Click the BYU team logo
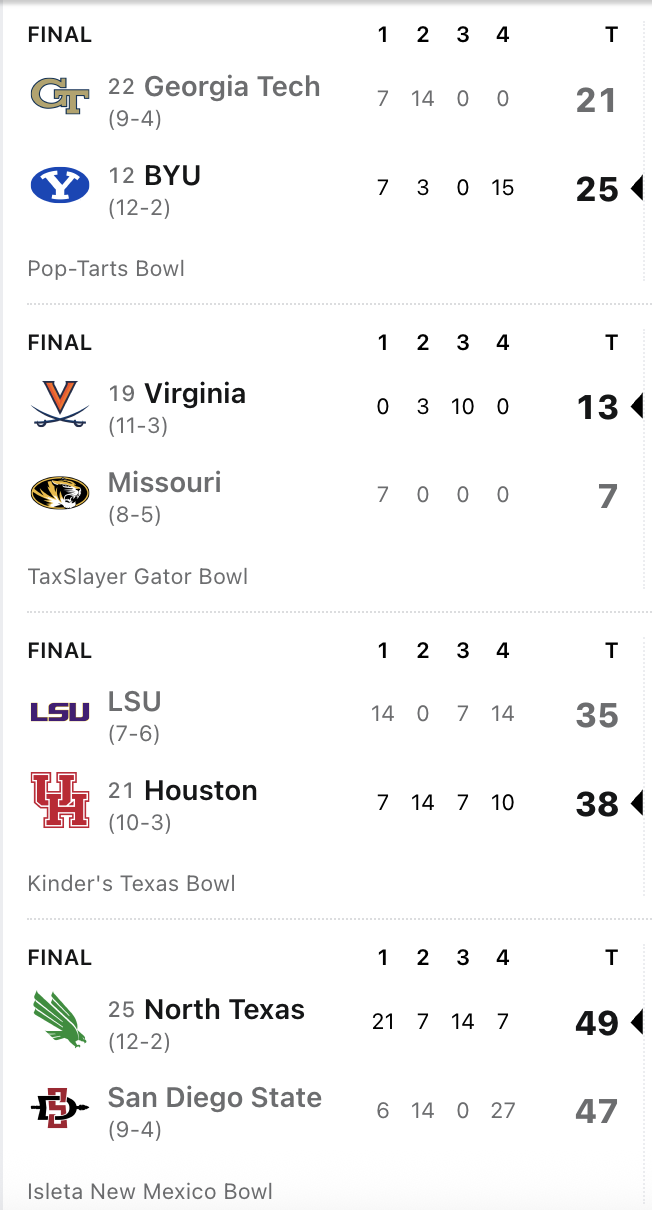 [60, 185]
